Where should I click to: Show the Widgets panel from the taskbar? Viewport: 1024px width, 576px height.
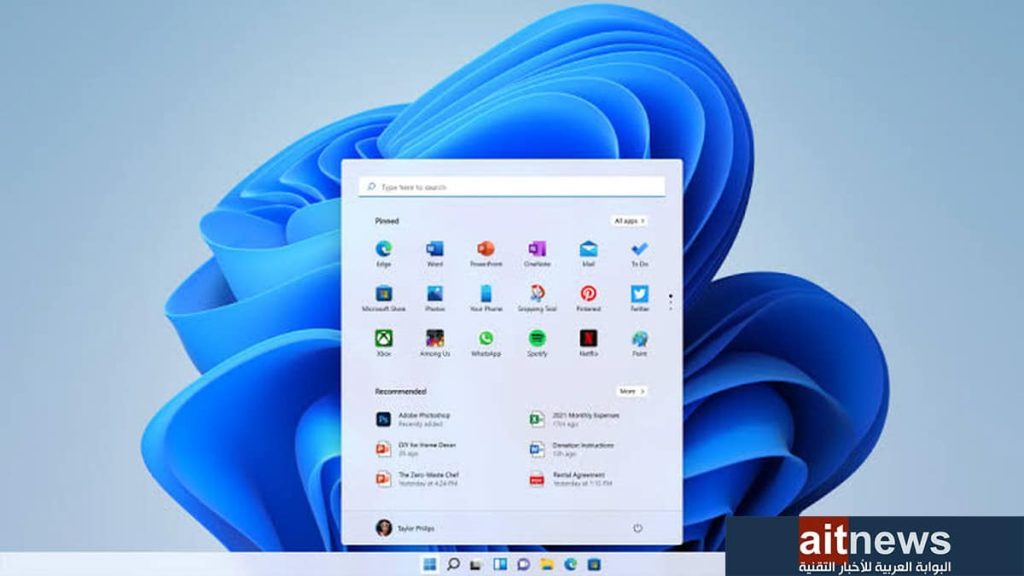500,564
